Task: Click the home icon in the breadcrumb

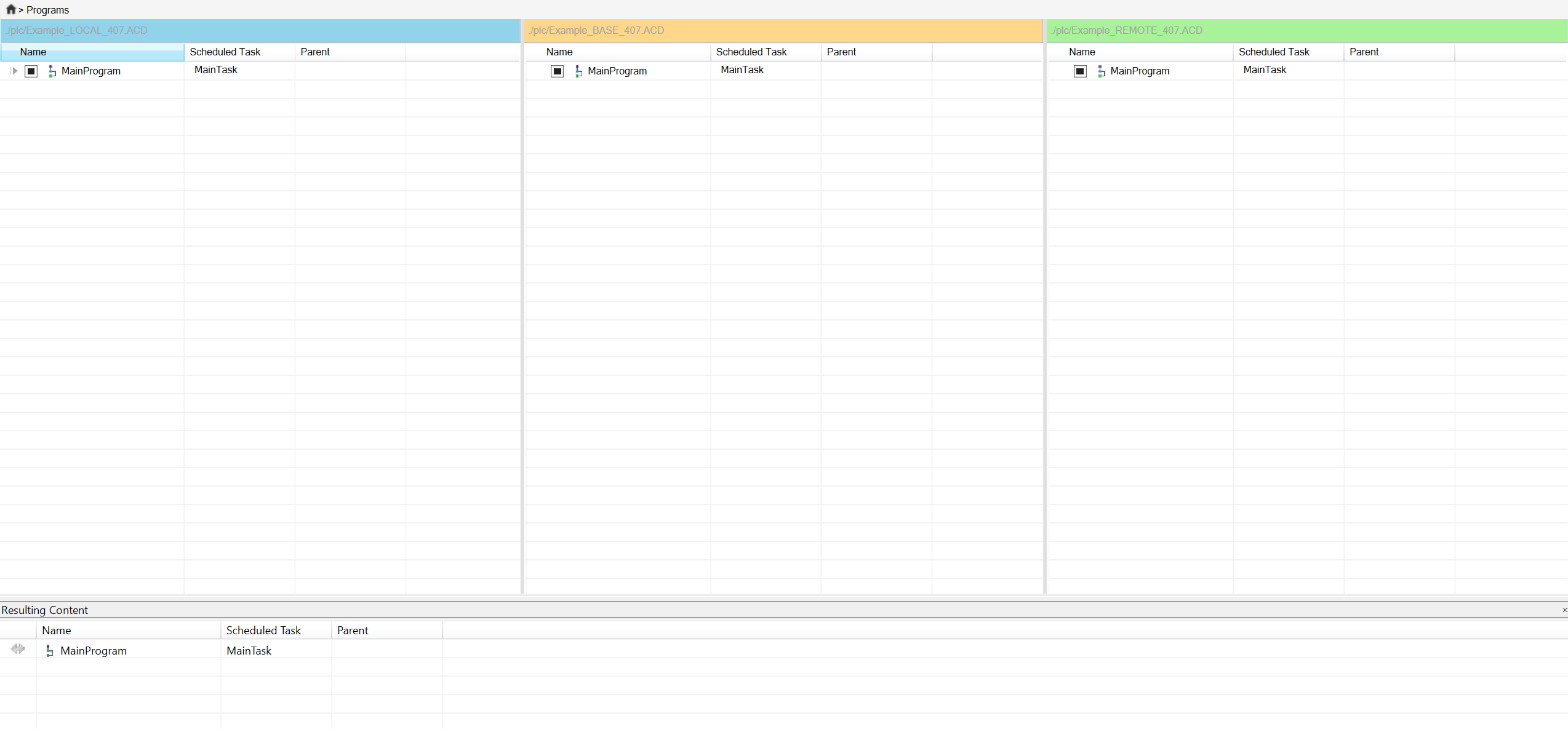Action: point(10,9)
